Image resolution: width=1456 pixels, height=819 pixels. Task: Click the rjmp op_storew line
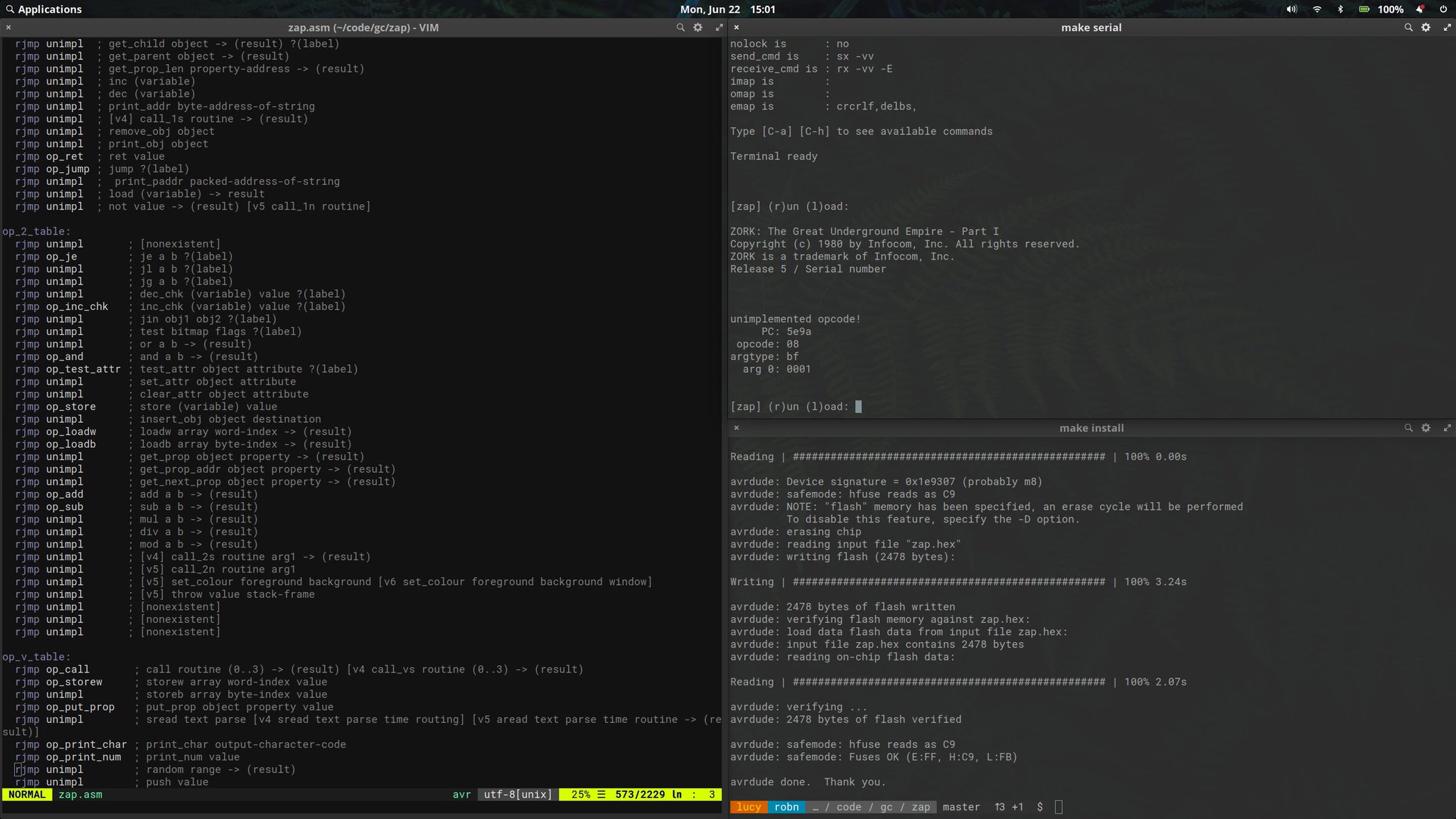171,682
